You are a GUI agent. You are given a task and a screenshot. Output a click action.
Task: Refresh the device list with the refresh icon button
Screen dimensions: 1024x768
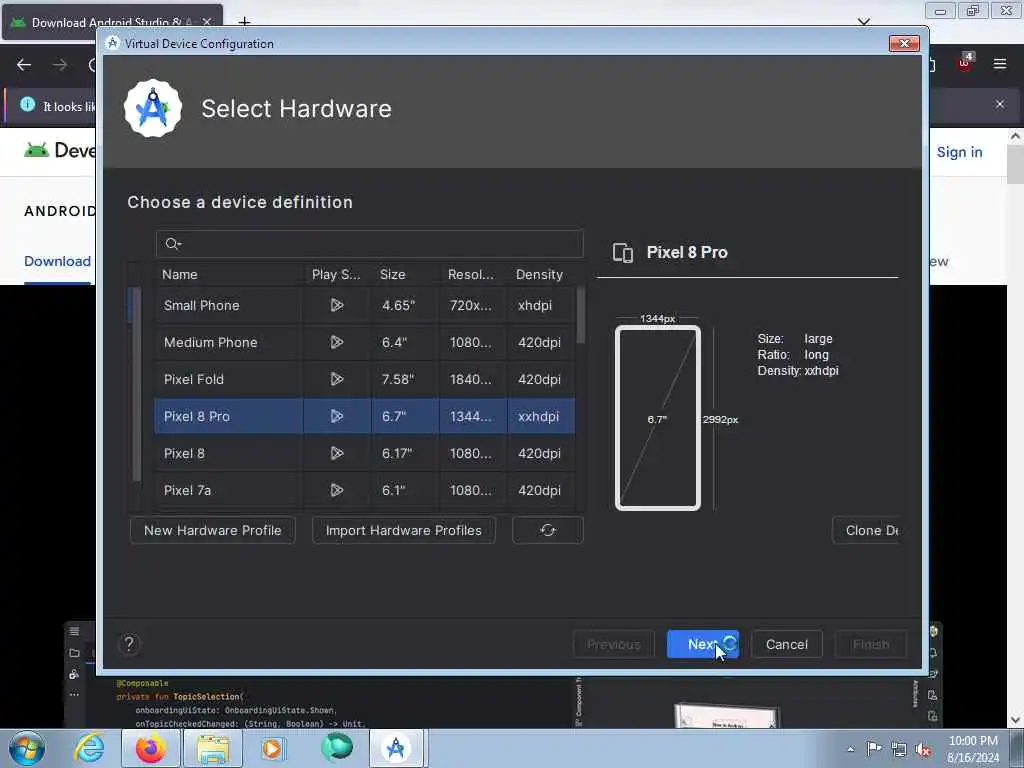coord(548,530)
